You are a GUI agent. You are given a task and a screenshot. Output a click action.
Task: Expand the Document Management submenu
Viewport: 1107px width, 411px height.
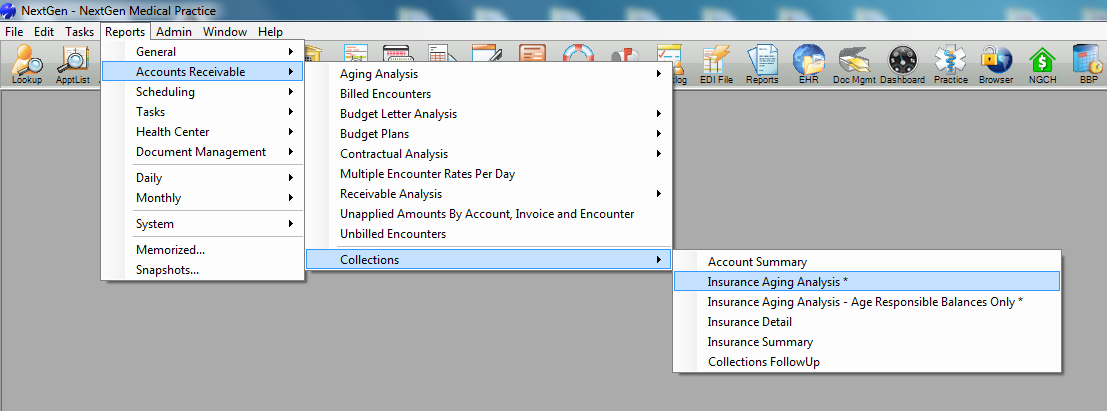click(x=203, y=152)
